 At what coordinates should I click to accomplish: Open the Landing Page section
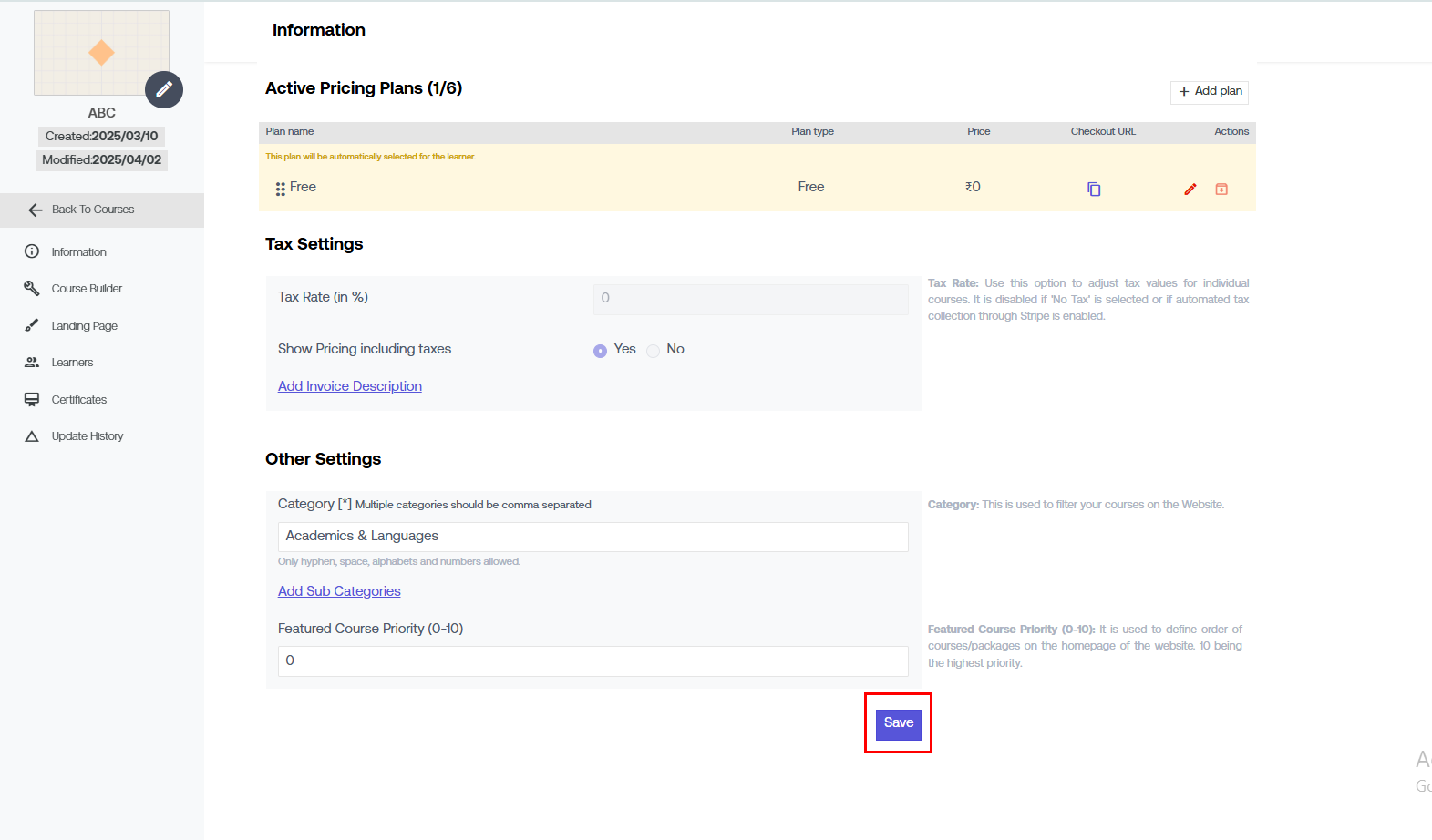click(x=84, y=326)
